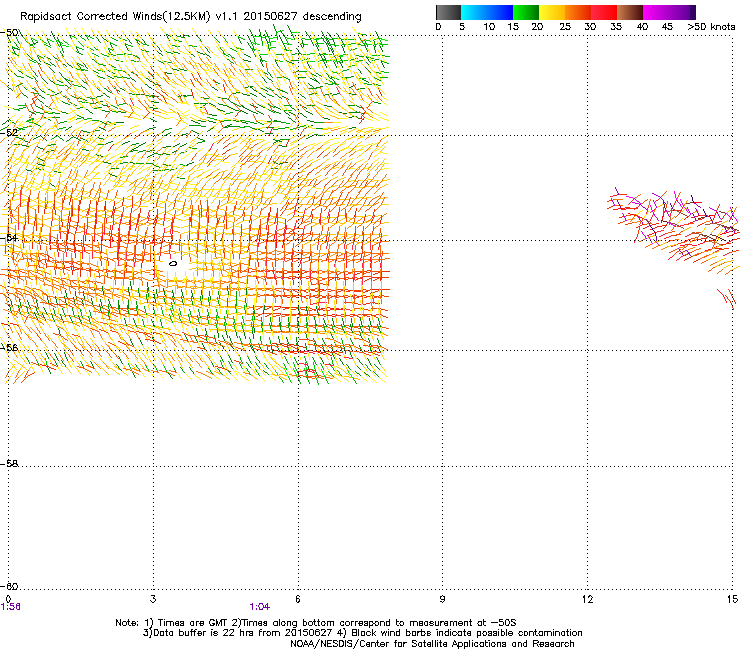Click the '3' longitude axis label
The width and height of the screenshot is (740, 650).
(153, 599)
